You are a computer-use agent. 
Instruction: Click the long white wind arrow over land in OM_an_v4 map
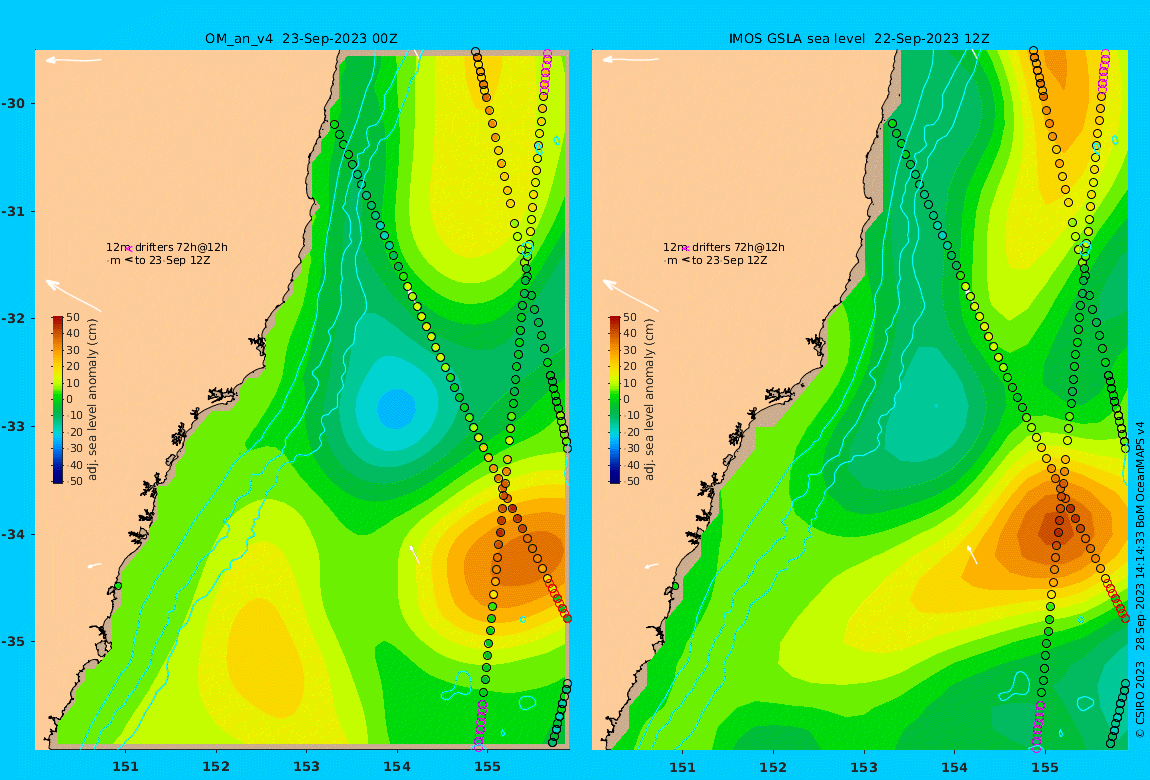(x=73, y=296)
